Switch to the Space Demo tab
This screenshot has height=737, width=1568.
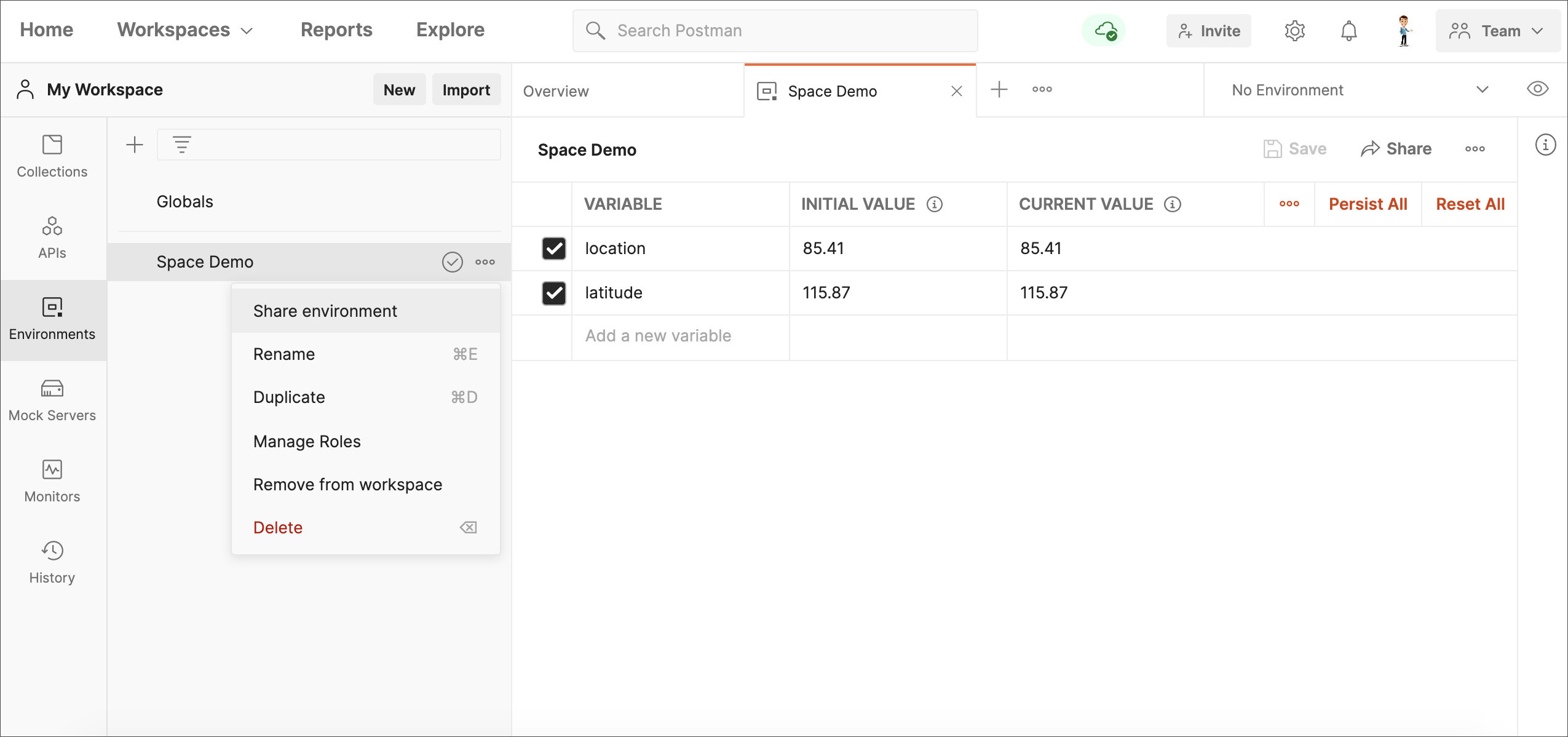860,91
